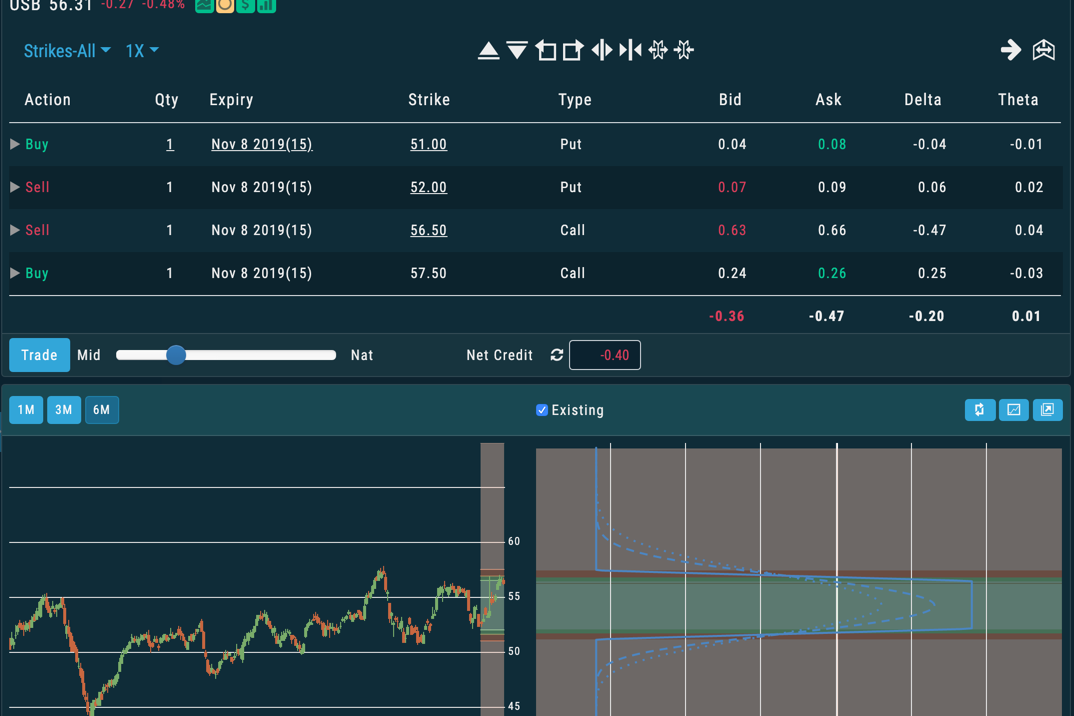Click the Mid-Nat price slider handle
Viewport: 1074px width, 716px height.
(x=176, y=355)
